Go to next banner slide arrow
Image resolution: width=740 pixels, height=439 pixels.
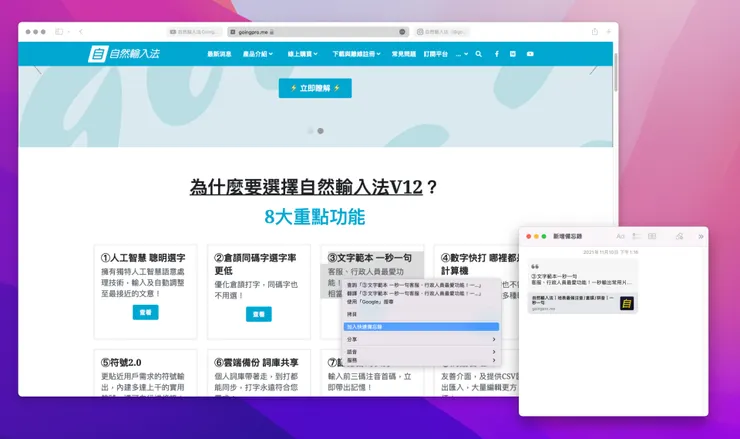pyautogui.click(x=593, y=70)
